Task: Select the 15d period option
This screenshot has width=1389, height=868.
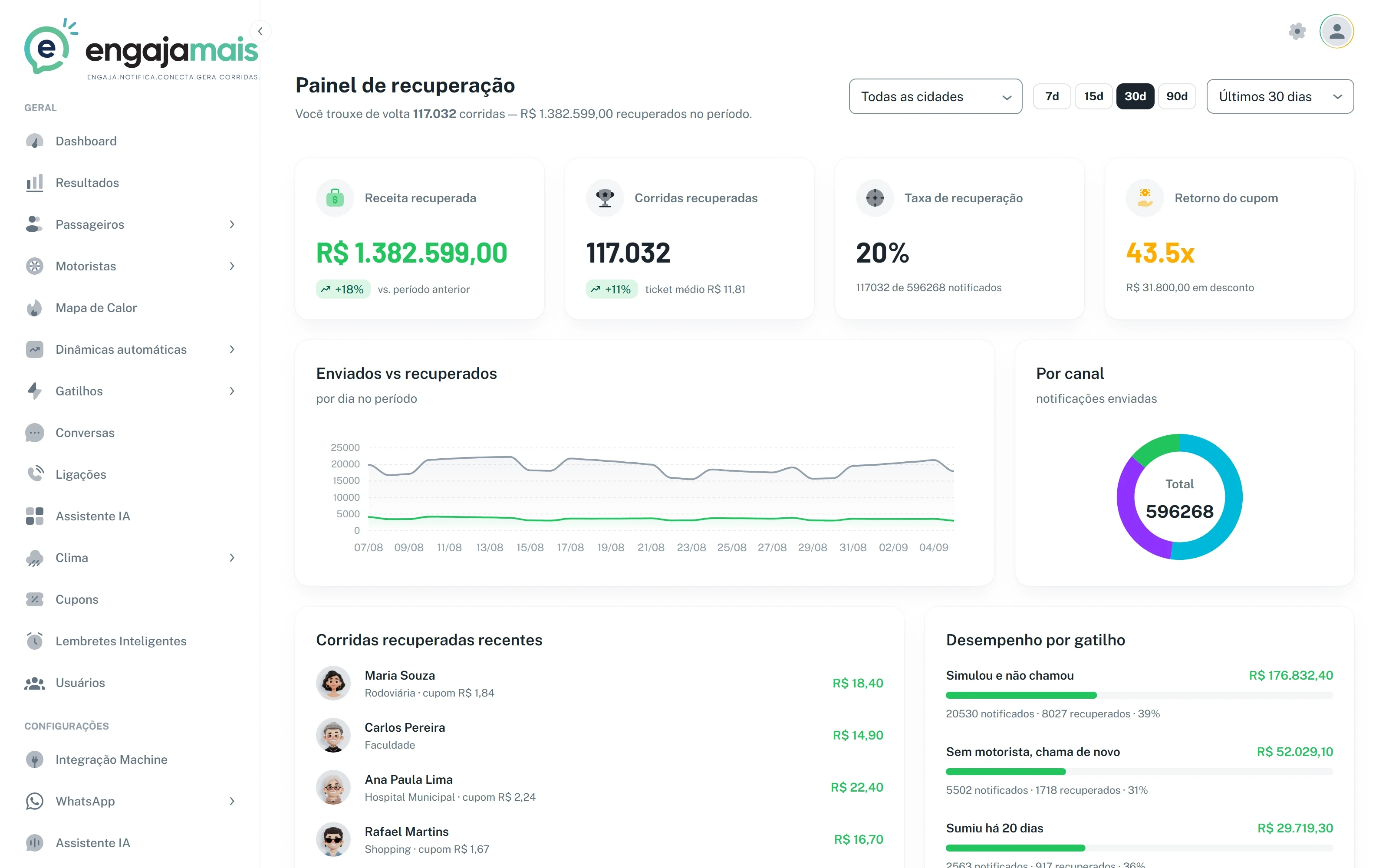Action: point(1093,96)
